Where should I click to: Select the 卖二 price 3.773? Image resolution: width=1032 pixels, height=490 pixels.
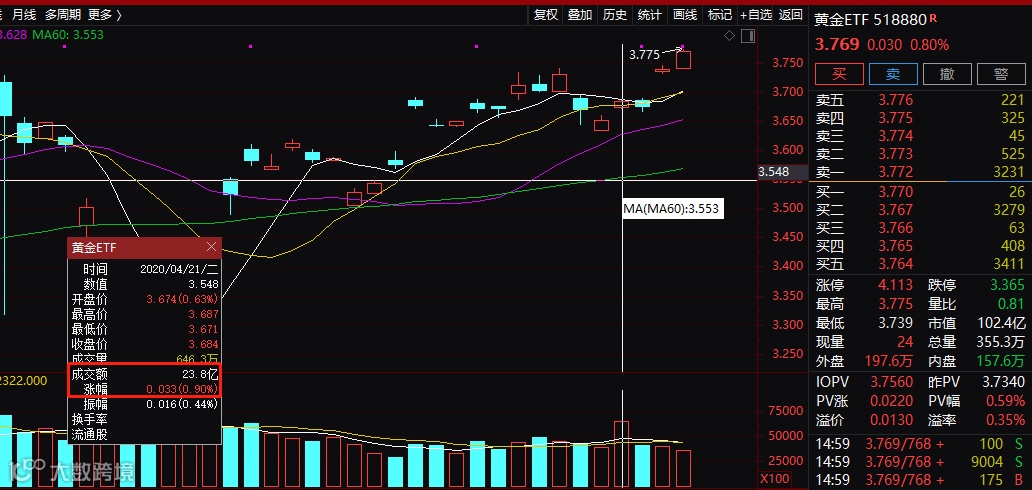click(896, 154)
